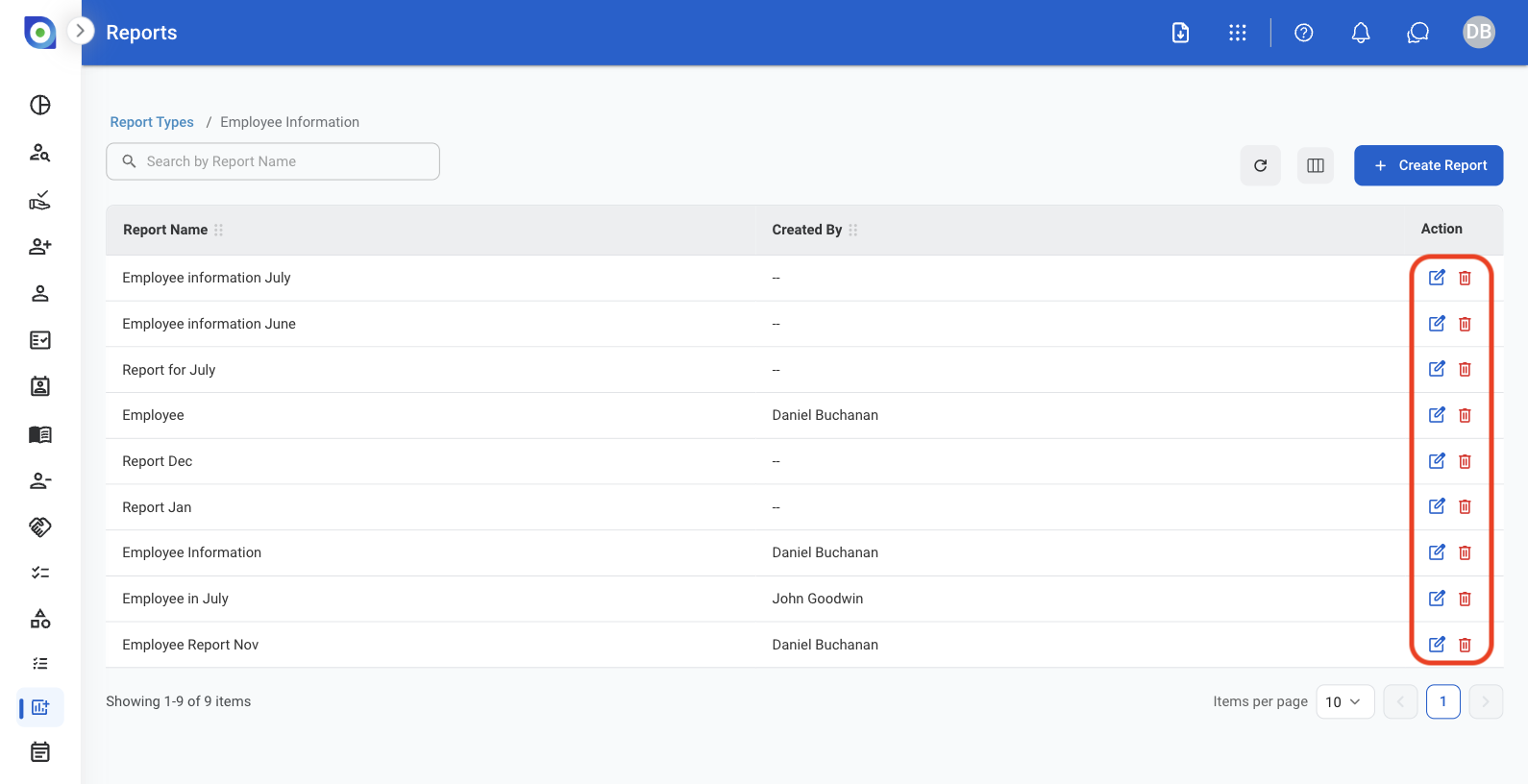Delete the Report Dec row

point(1466,461)
